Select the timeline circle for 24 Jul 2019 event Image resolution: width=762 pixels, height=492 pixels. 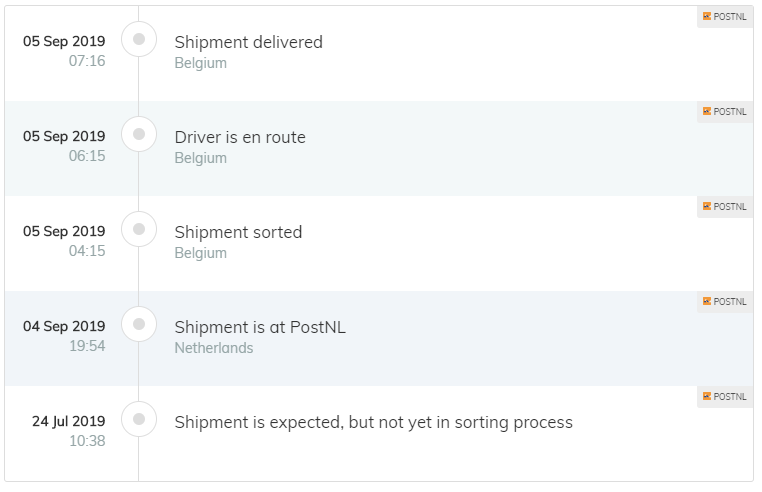coord(139,419)
